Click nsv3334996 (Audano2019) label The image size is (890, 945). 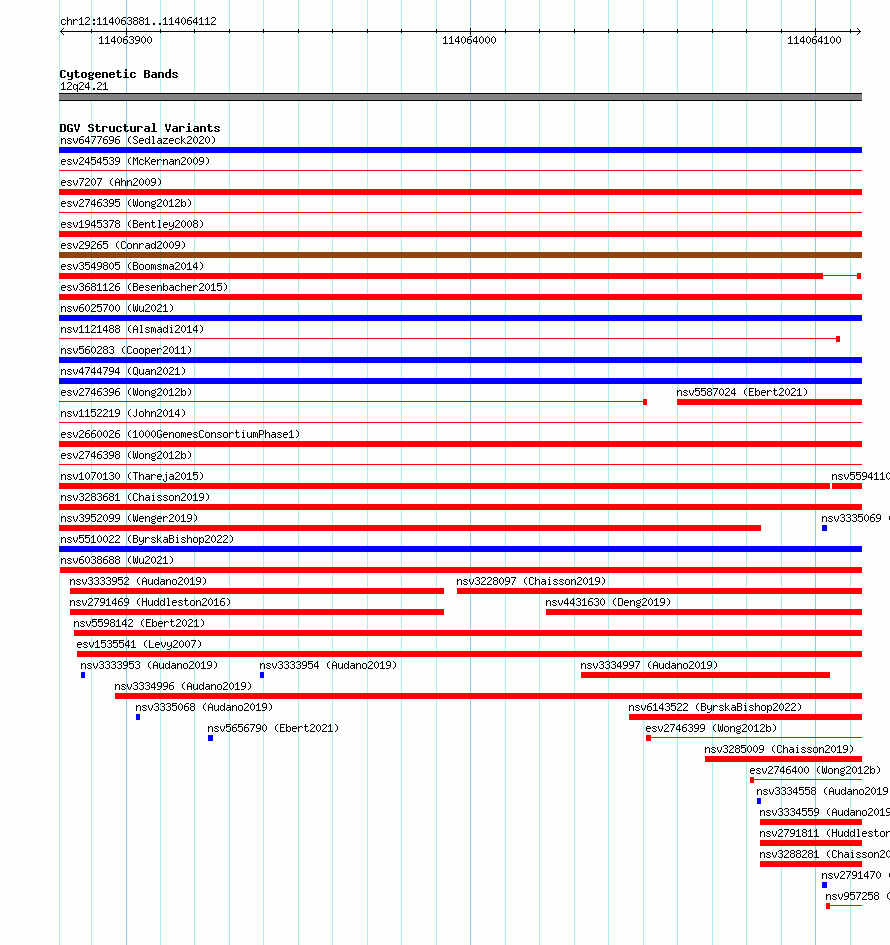(x=183, y=686)
